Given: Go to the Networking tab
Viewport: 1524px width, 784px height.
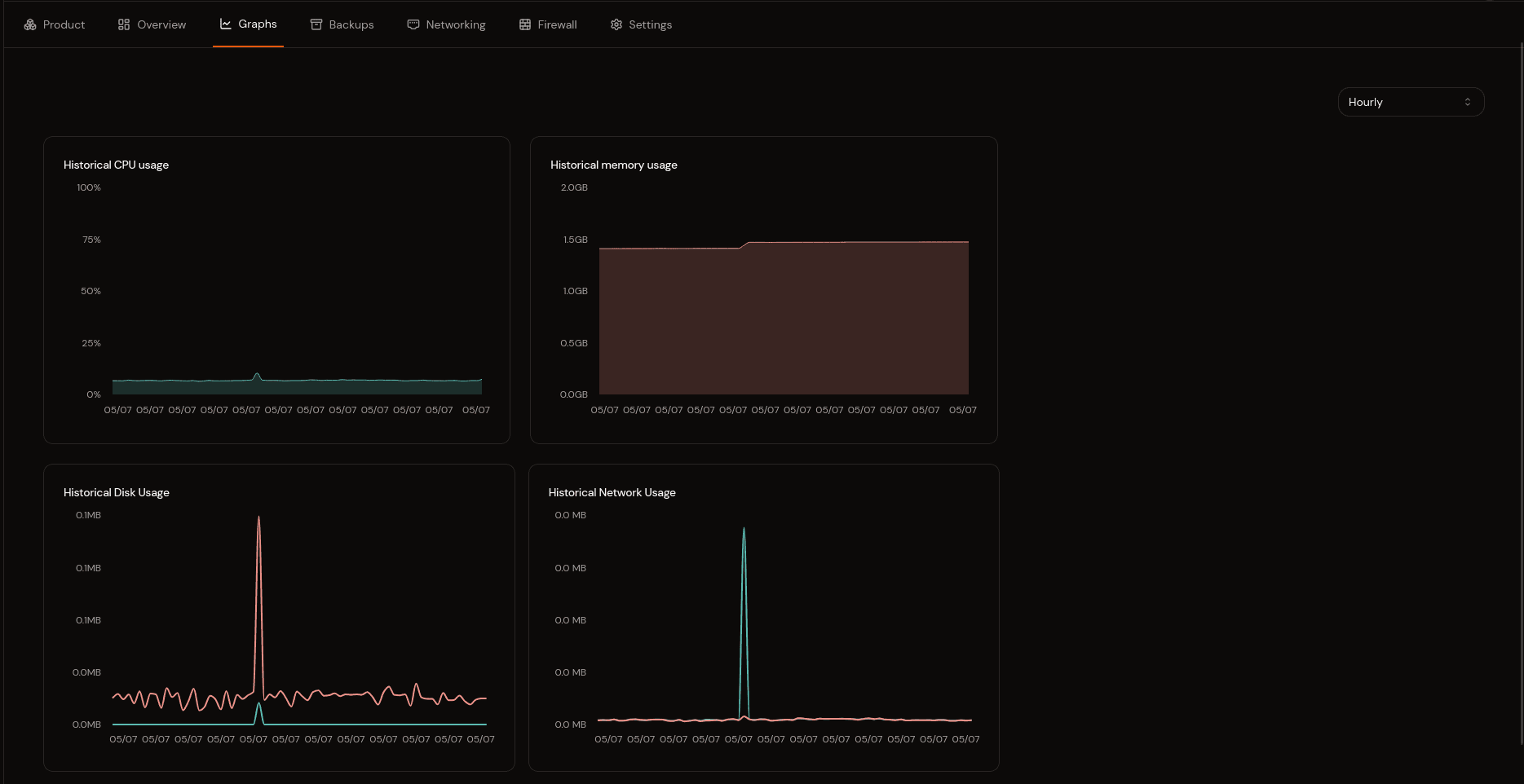Looking at the screenshot, I should [x=446, y=24].
